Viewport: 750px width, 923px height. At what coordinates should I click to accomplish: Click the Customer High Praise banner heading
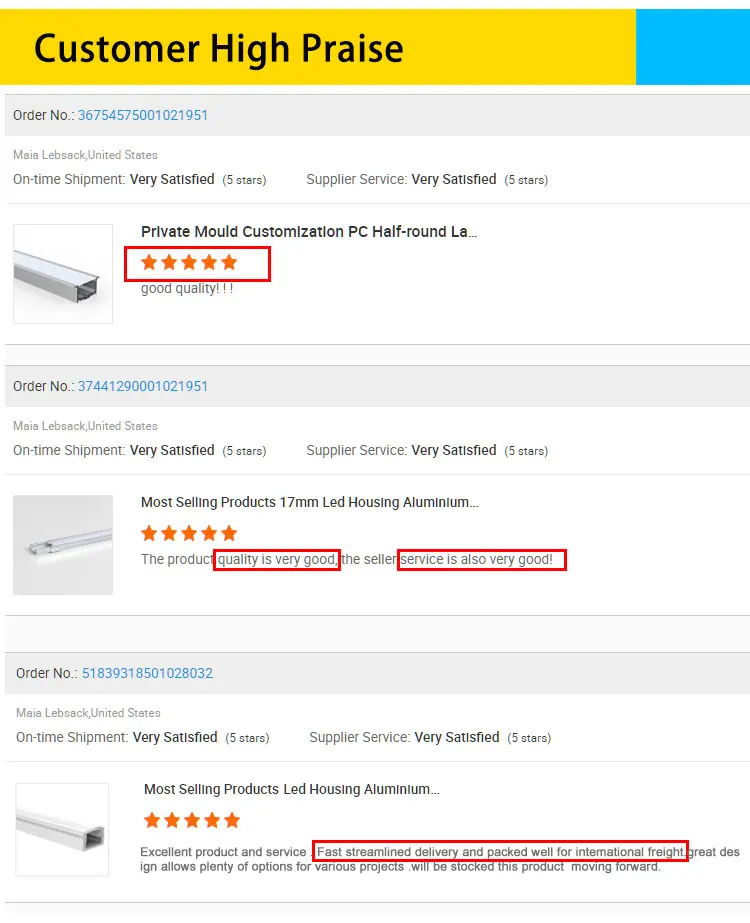pos(219,48)
